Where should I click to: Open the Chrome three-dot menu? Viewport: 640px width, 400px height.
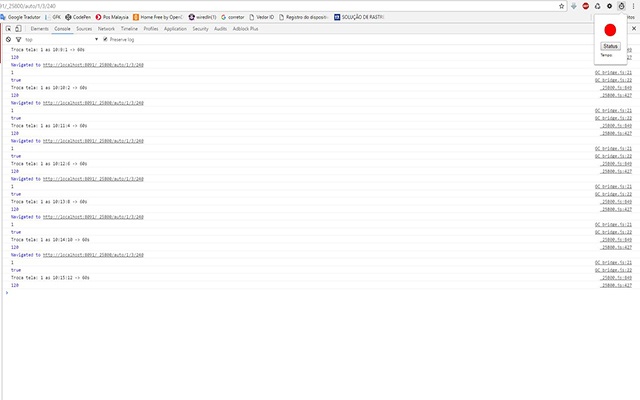click(633, 6)
